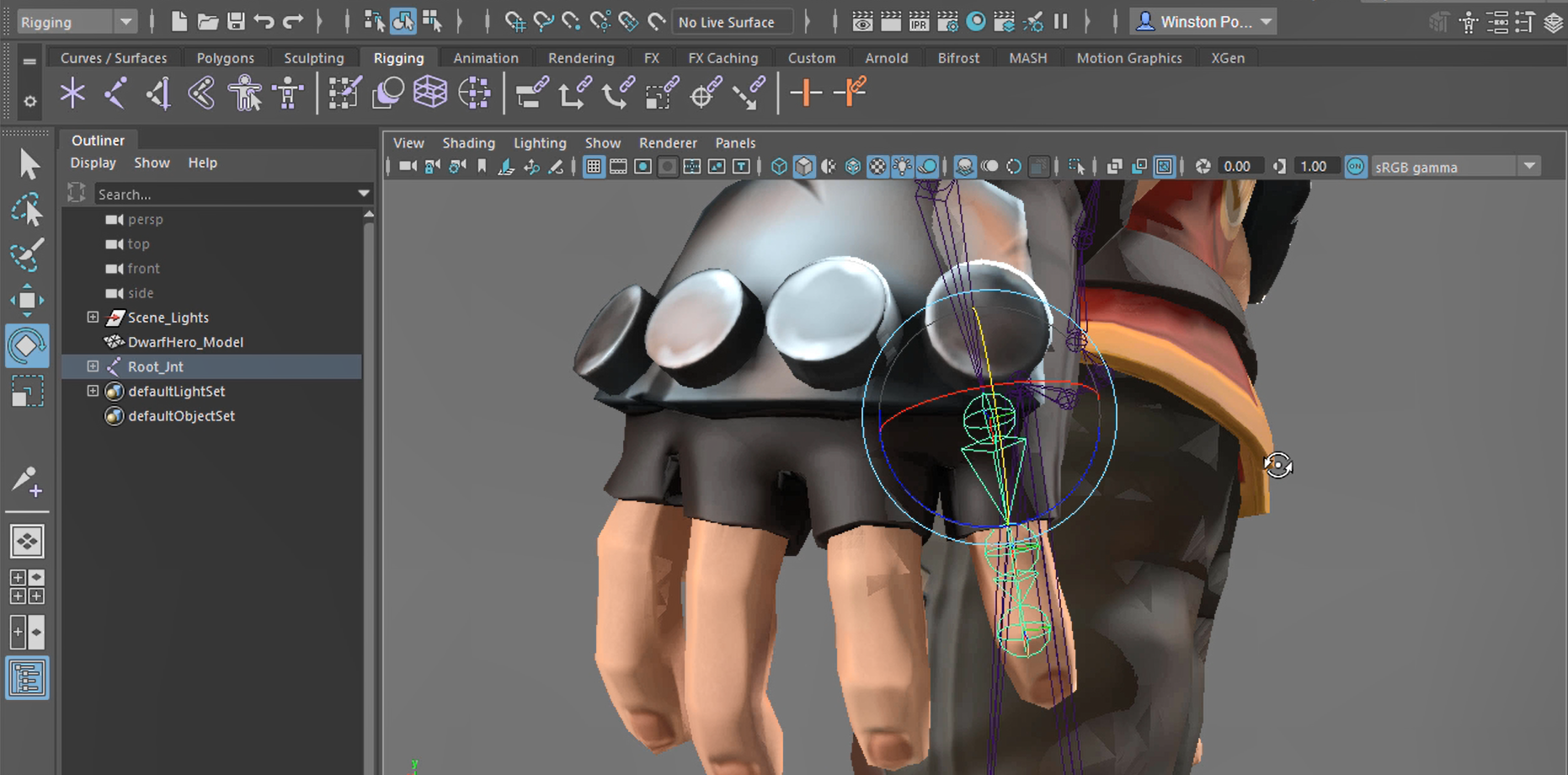Open the Render Settings clapper icon
The width and height of the screenshot is (1568, 775).
[947, 22]
